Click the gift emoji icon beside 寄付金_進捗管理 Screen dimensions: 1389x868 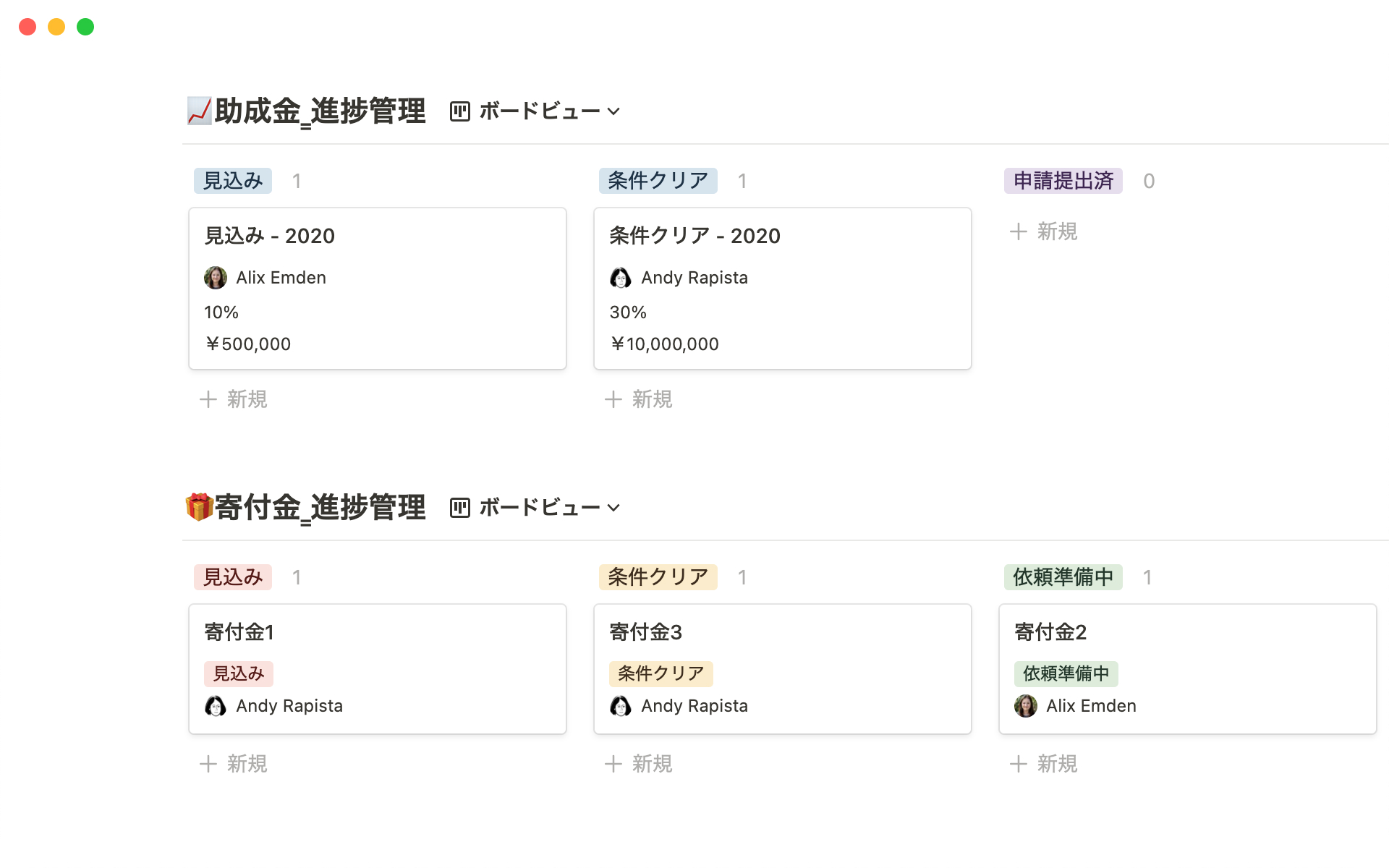point(199,507)
